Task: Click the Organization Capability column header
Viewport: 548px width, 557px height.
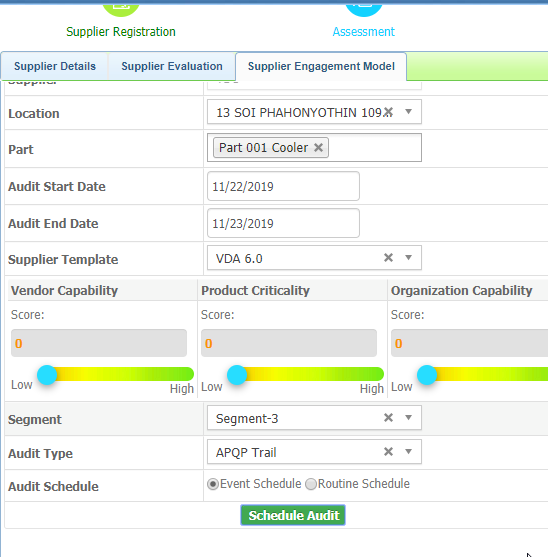Action: point(462,291)
